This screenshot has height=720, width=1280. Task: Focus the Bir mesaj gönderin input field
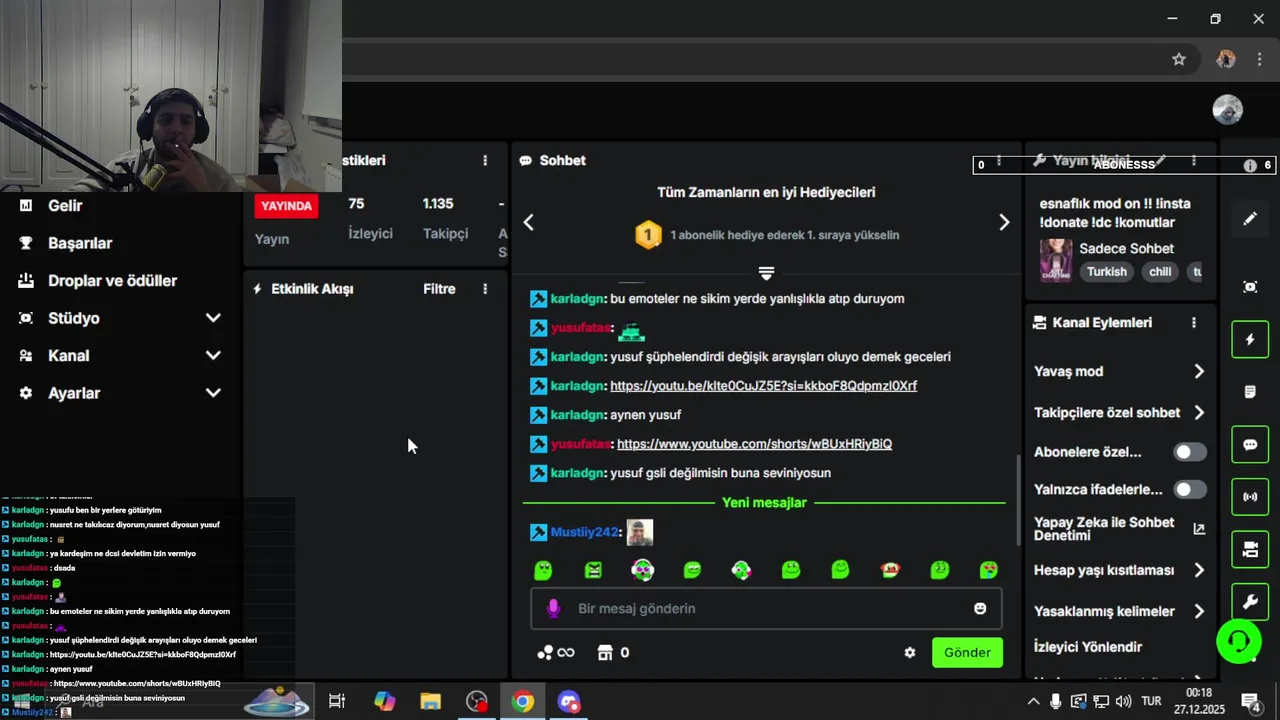766,608
